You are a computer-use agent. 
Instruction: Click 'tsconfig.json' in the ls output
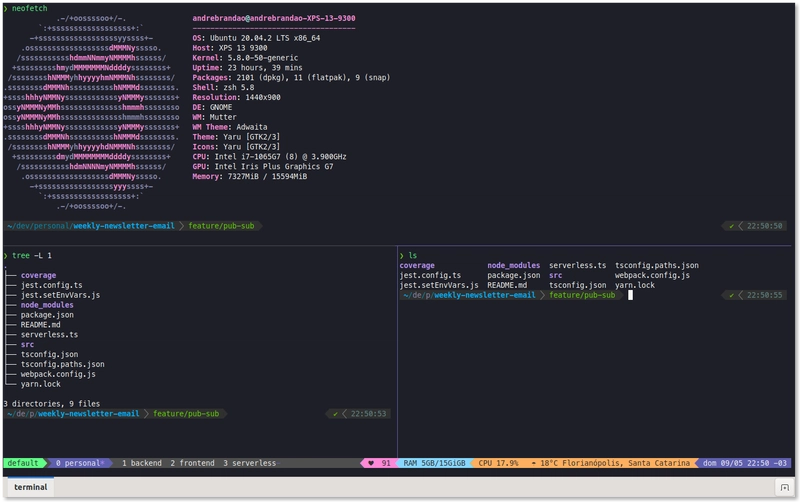[578, 285]
